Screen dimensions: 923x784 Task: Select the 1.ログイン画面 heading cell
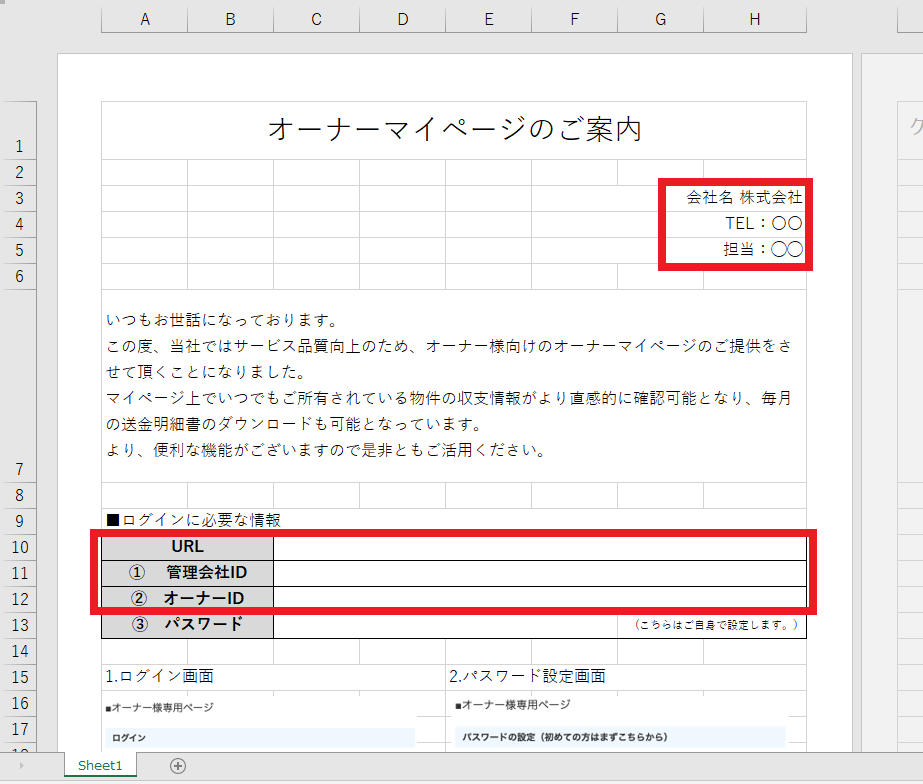(160, 676)
